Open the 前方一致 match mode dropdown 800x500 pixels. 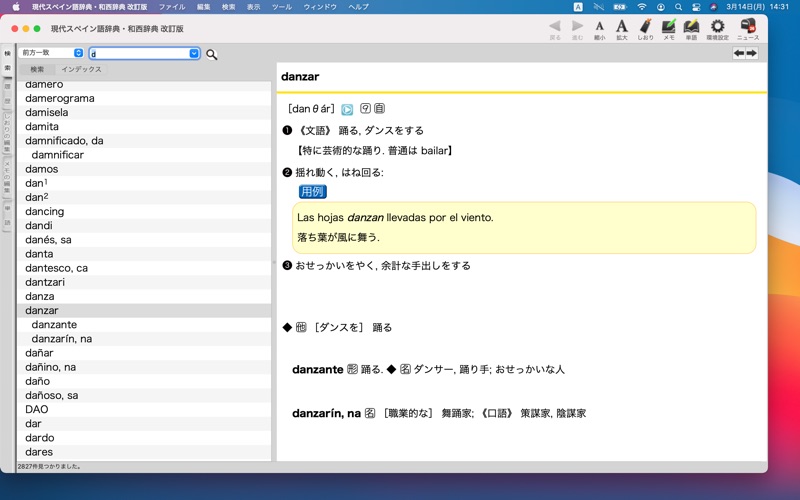52,53
